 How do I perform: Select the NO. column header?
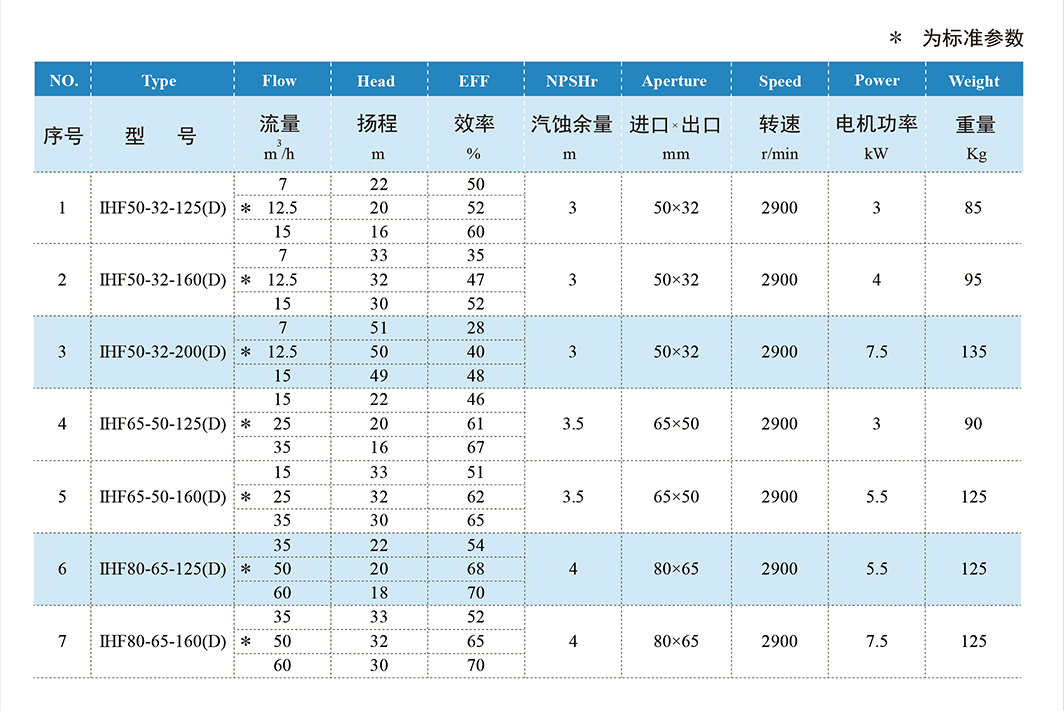pyautogui.click(x=63, y=81)
